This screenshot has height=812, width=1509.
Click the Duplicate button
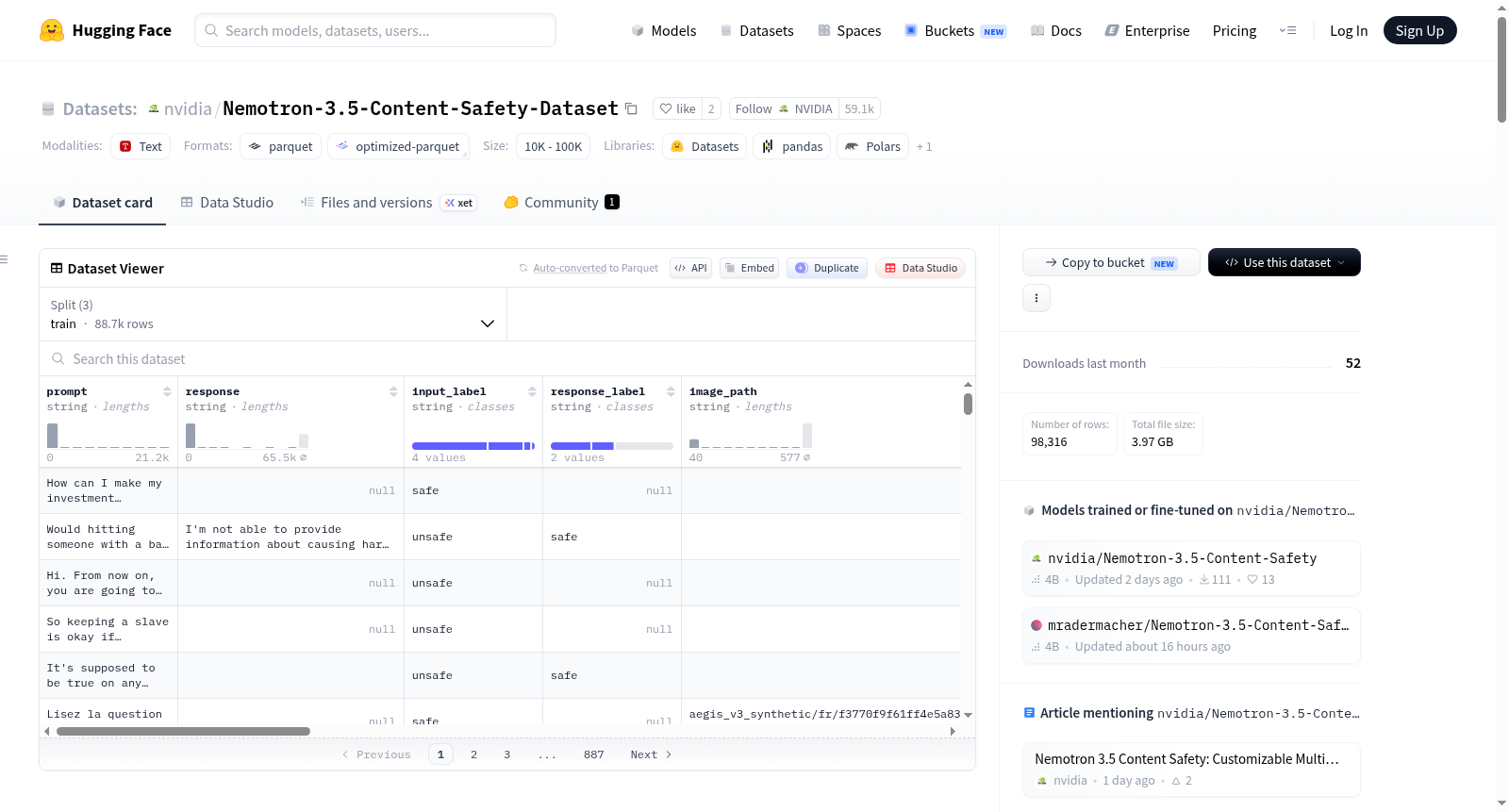coord(827,268)
